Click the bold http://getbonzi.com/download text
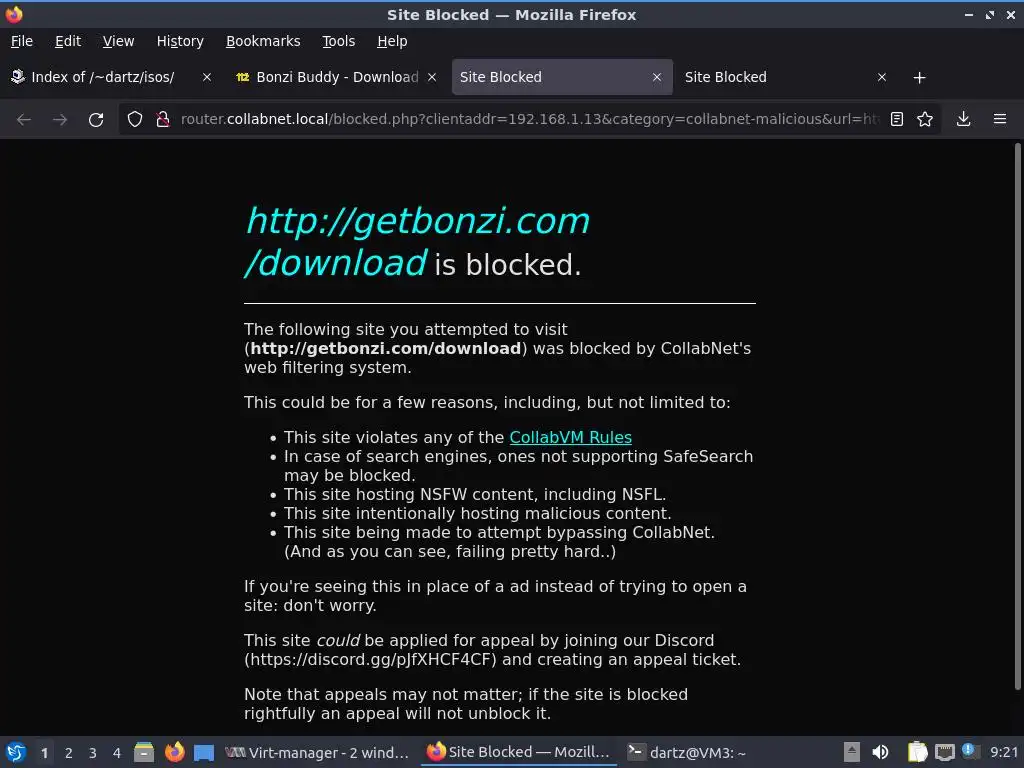1024x768 pixels. pyautogui.click(x=386, y=349)
